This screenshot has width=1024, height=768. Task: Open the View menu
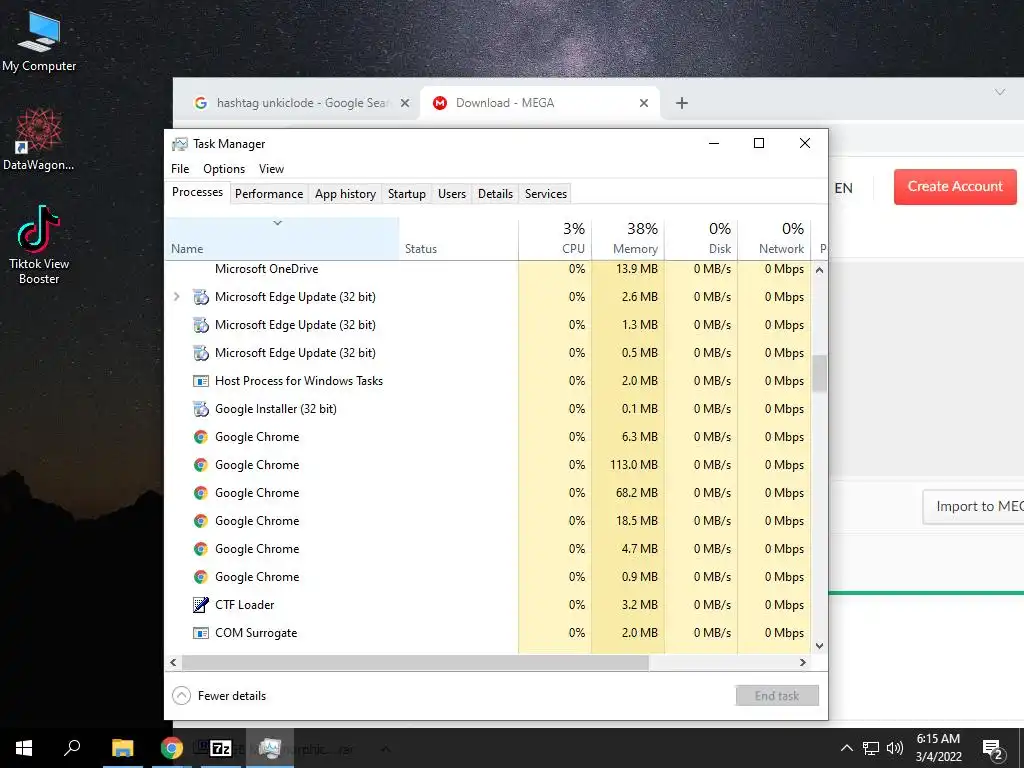click(271, 169)
